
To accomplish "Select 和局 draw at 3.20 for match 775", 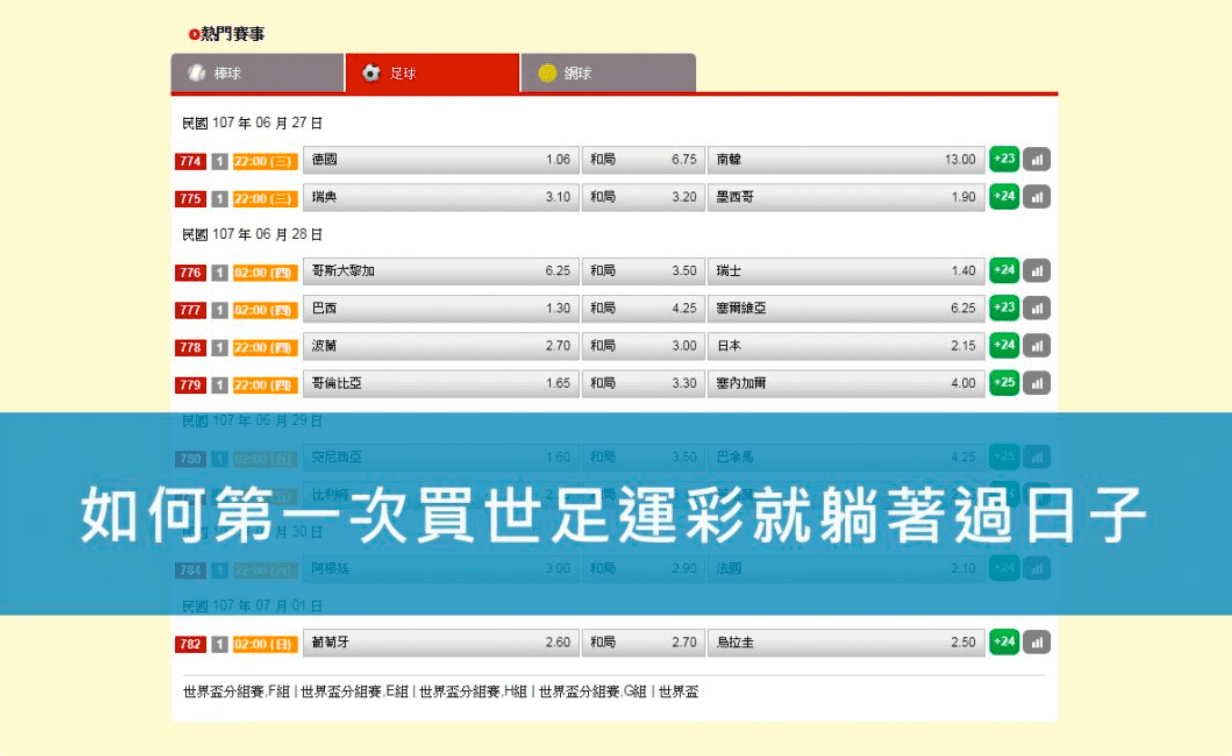I will pyautogui.click(x=643, y=197).
